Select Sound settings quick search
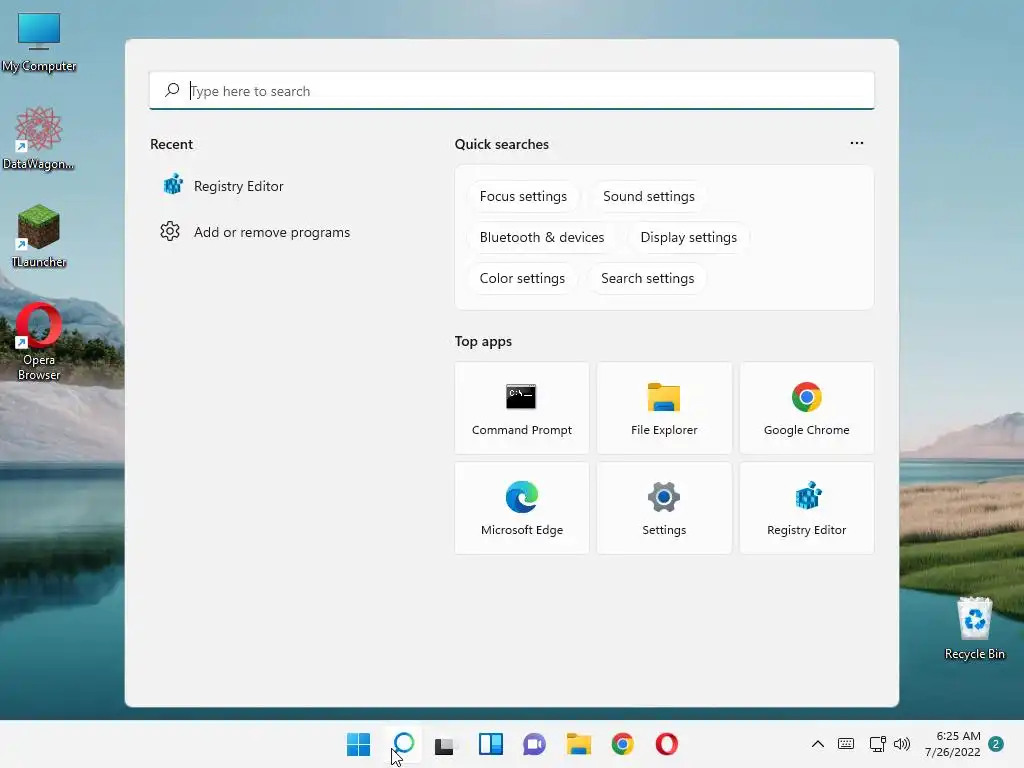The height and width of the screenshot is (768, 1024). pyautogui.click(x=648, y=197)
